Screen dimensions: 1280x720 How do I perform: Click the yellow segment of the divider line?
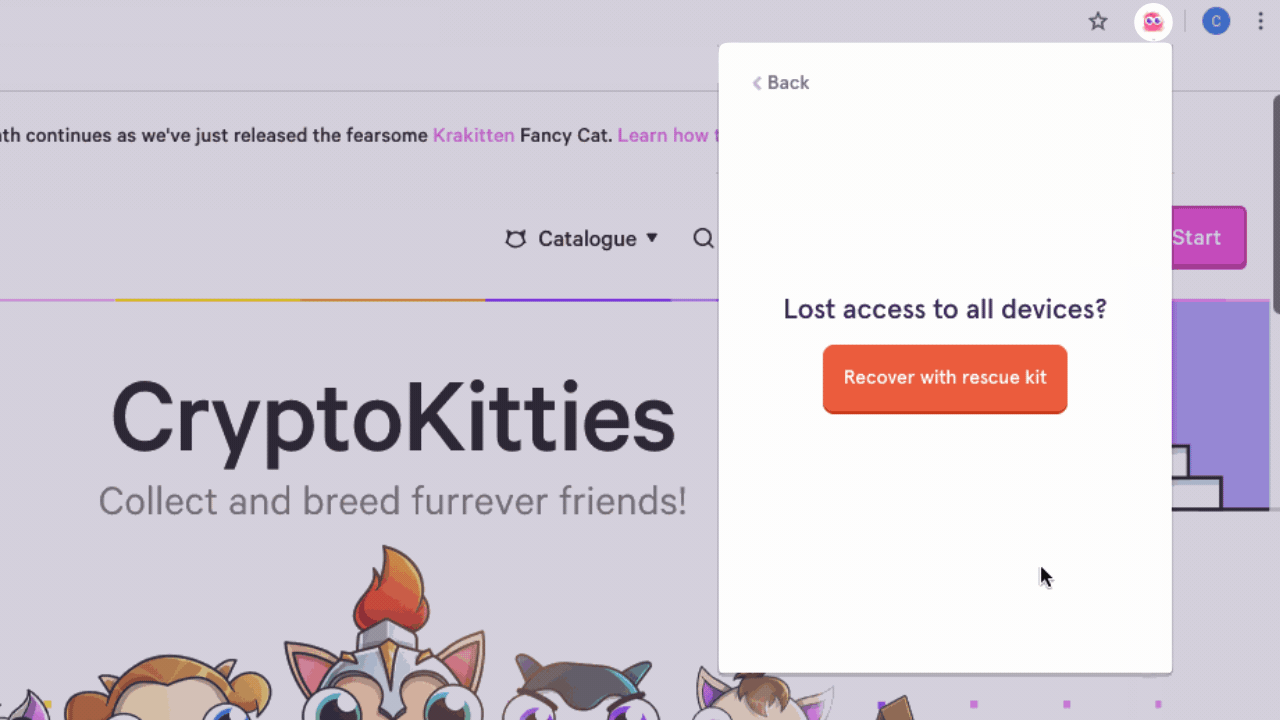(208, 300)
